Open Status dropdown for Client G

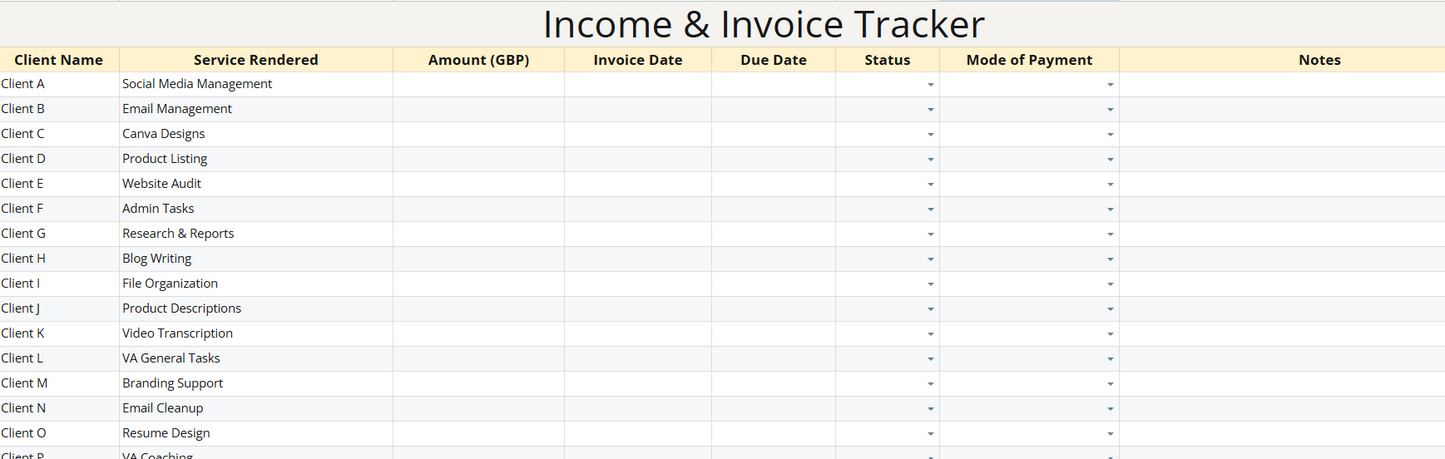[930, 235]
